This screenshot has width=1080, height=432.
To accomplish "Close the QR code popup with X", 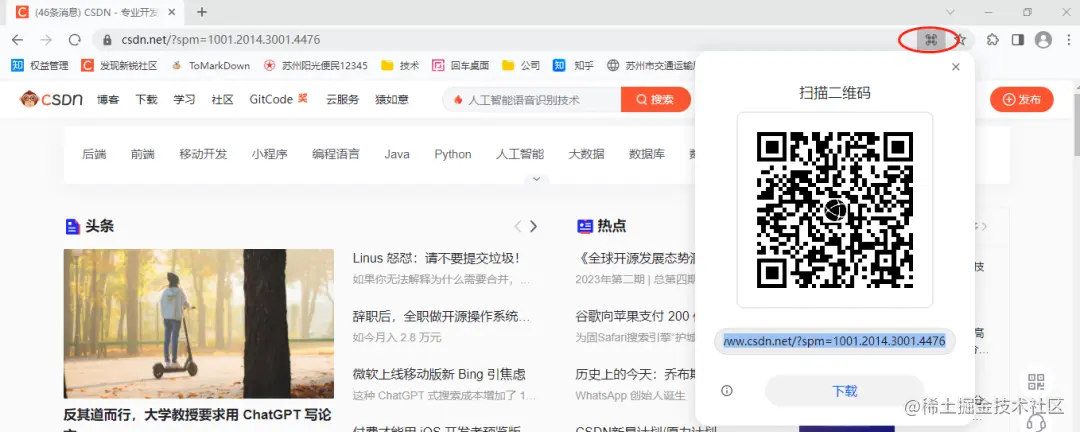I will (x=955, y=67).
